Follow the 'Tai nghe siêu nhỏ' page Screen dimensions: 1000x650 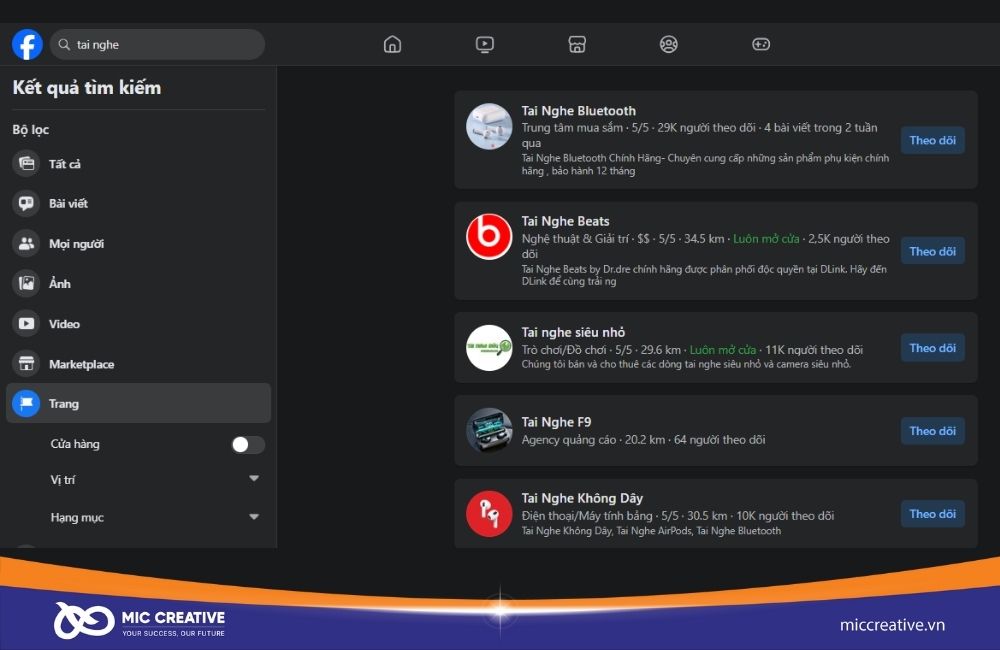tap(932, 348)
